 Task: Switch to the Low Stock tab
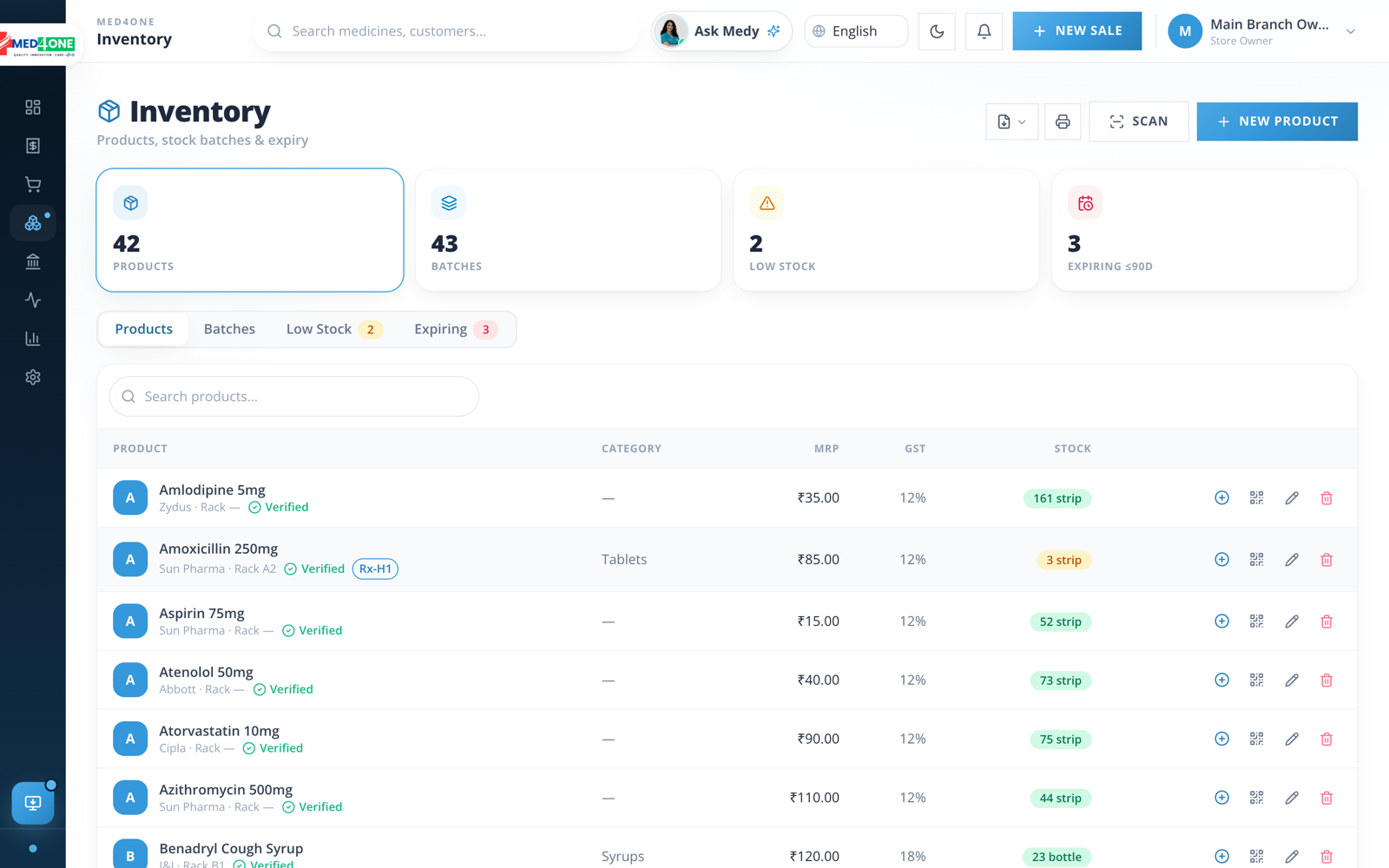tap(334, 329)
